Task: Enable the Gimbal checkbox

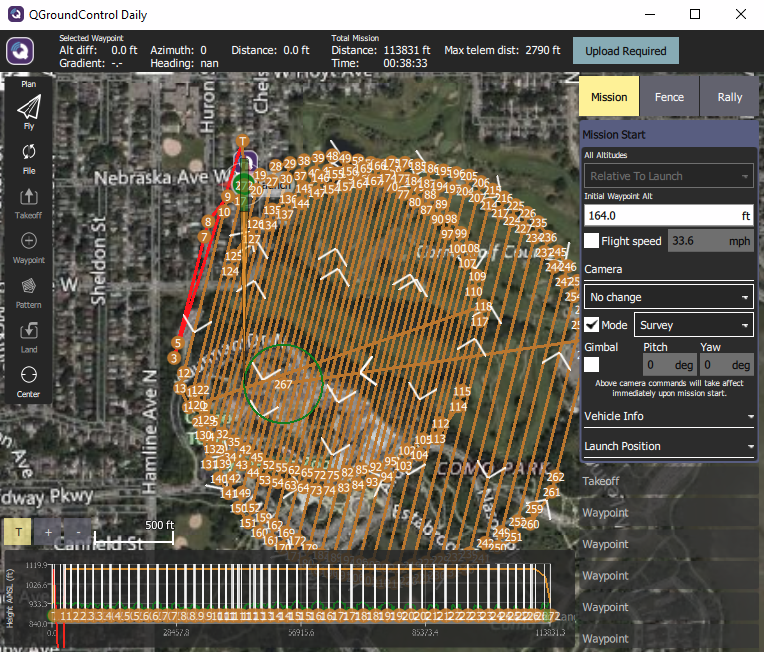Action: tap(591, 364)
